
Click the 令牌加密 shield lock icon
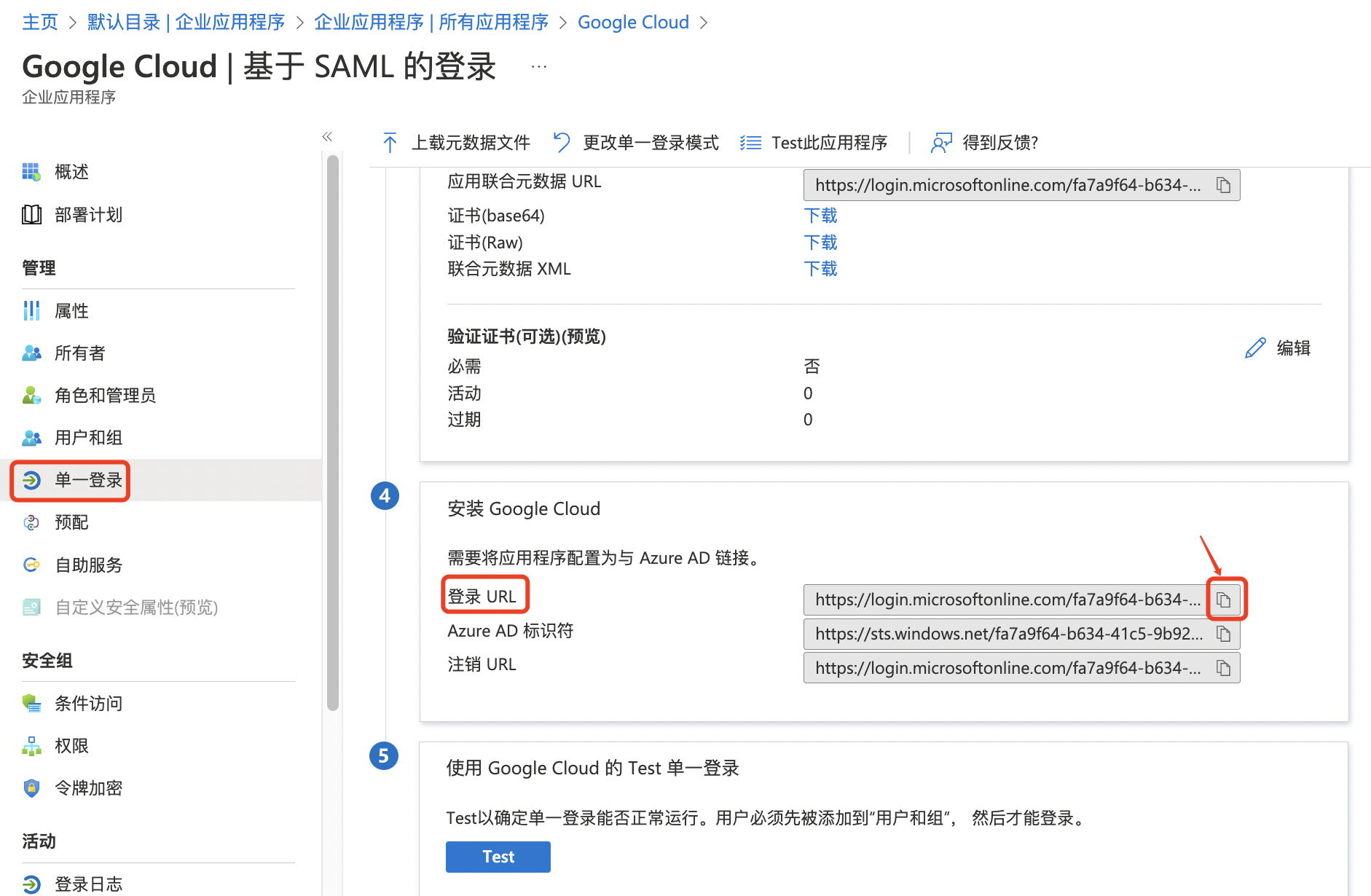(31, 788)
